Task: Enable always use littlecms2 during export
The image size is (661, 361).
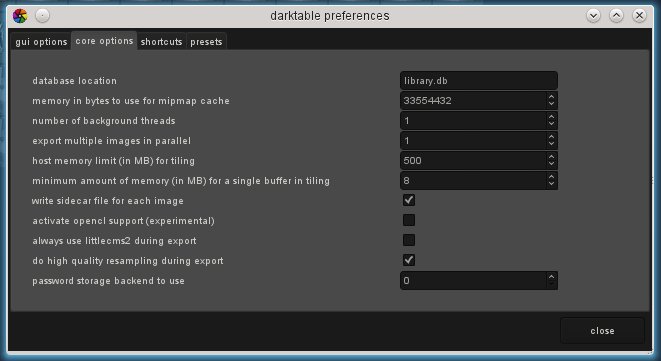Action: [x=409, y=240]
